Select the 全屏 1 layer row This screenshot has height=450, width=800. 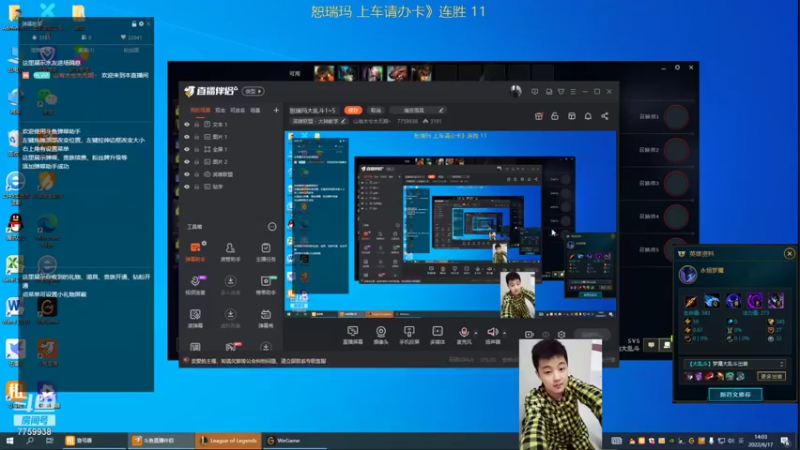pos(231,149)
